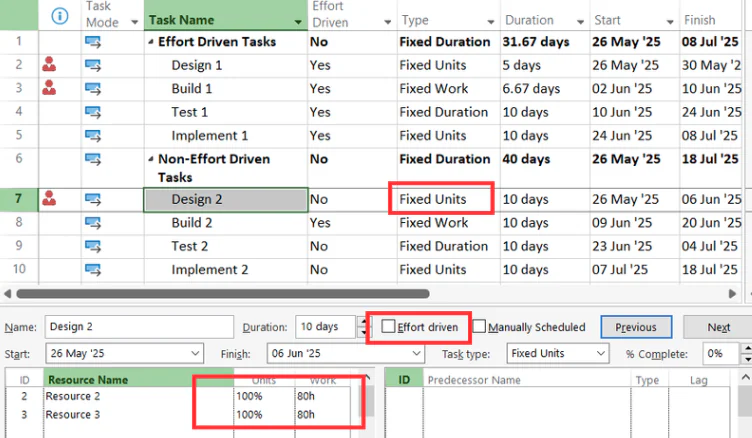Click right arrow of horizontal scrollbar
752x438 pixels.
[732, 293]
